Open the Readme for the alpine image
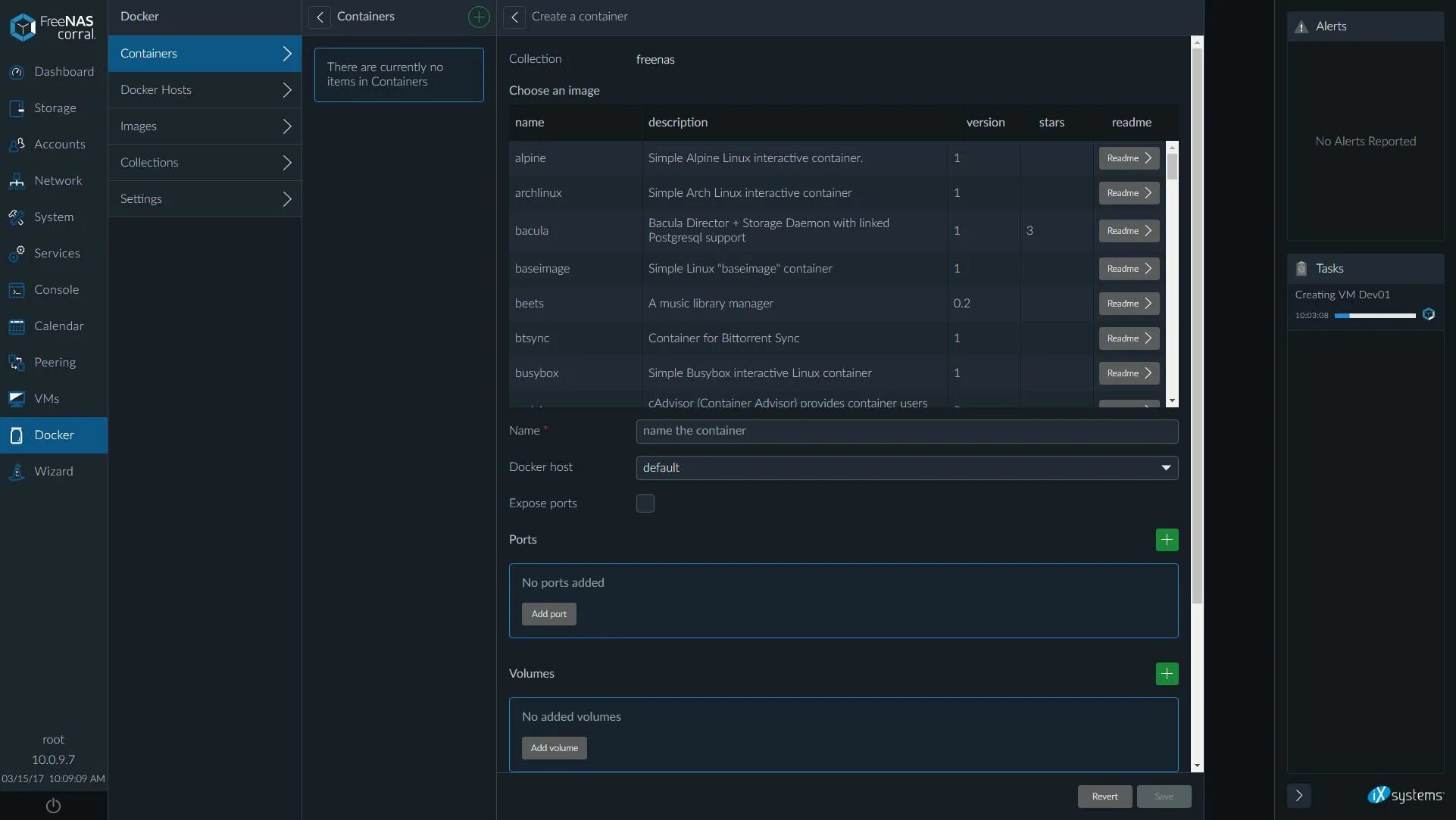 1127,157
